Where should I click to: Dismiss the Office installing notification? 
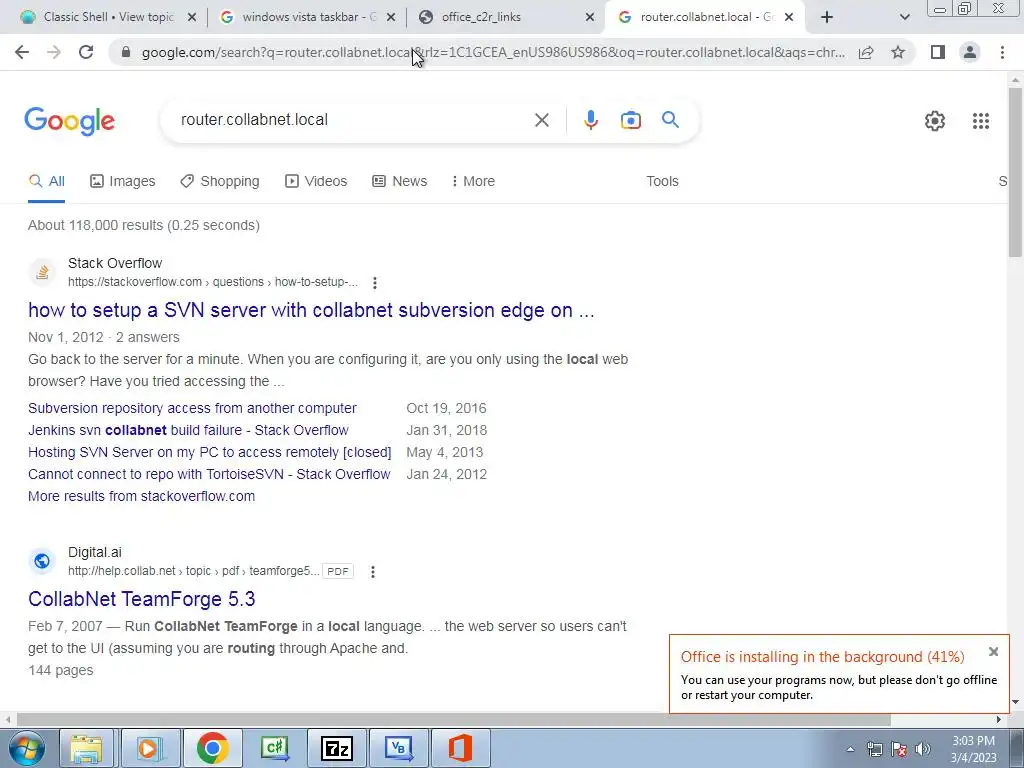[993, 652]
